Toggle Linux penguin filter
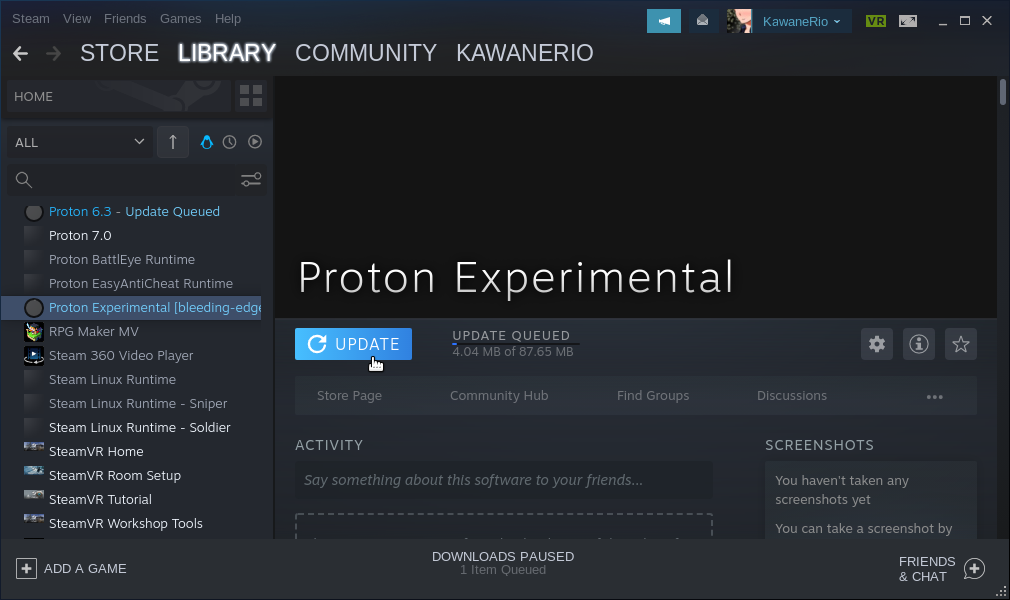The image size is (1010, 600). [206, 142]
